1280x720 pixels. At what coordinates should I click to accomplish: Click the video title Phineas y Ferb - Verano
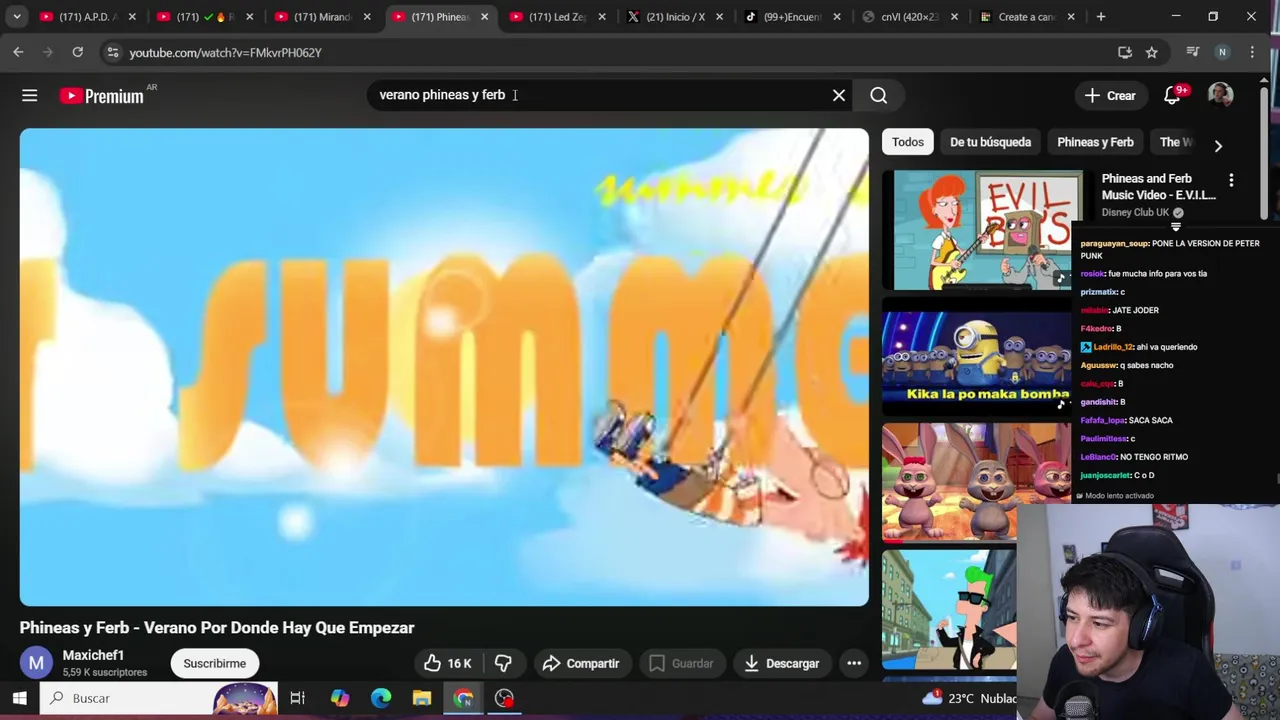coord(217,628)
